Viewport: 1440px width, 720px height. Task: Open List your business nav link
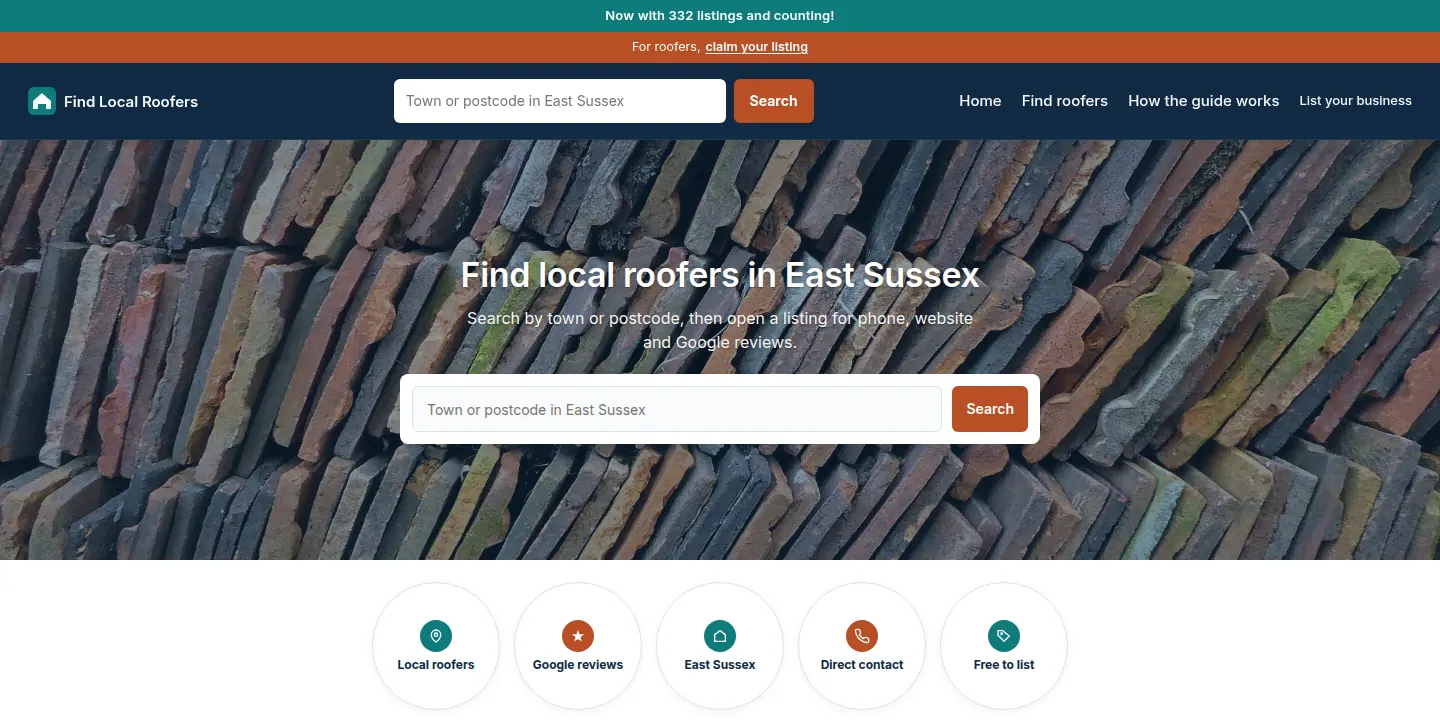(1355, 101)
